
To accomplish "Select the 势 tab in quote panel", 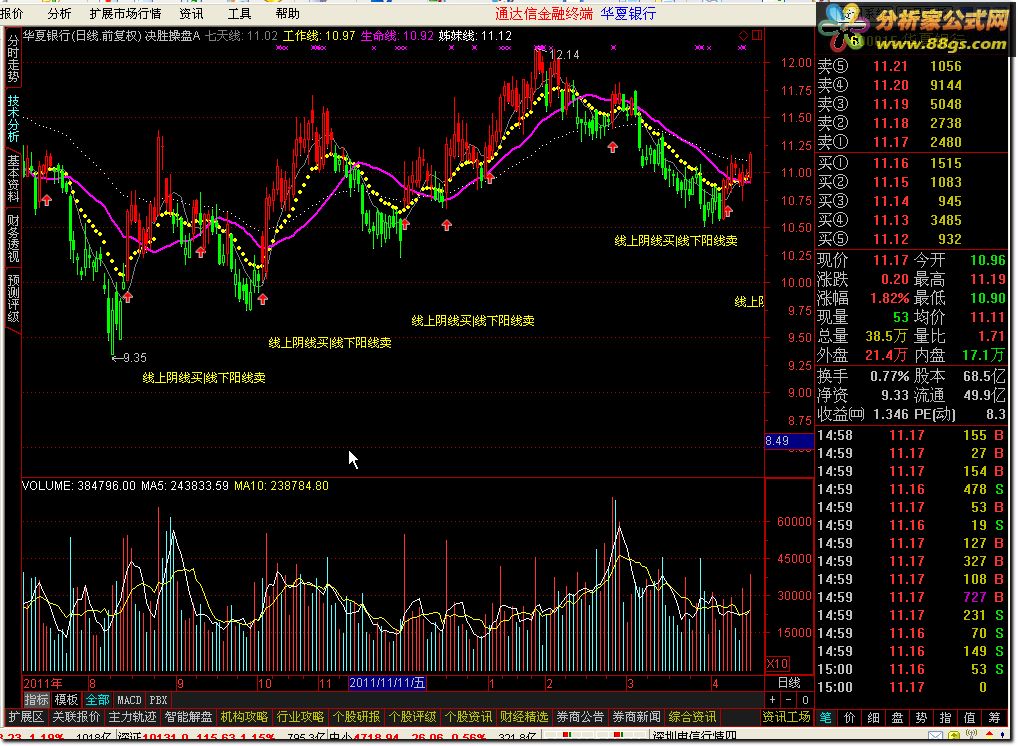I will coord(921,717).
